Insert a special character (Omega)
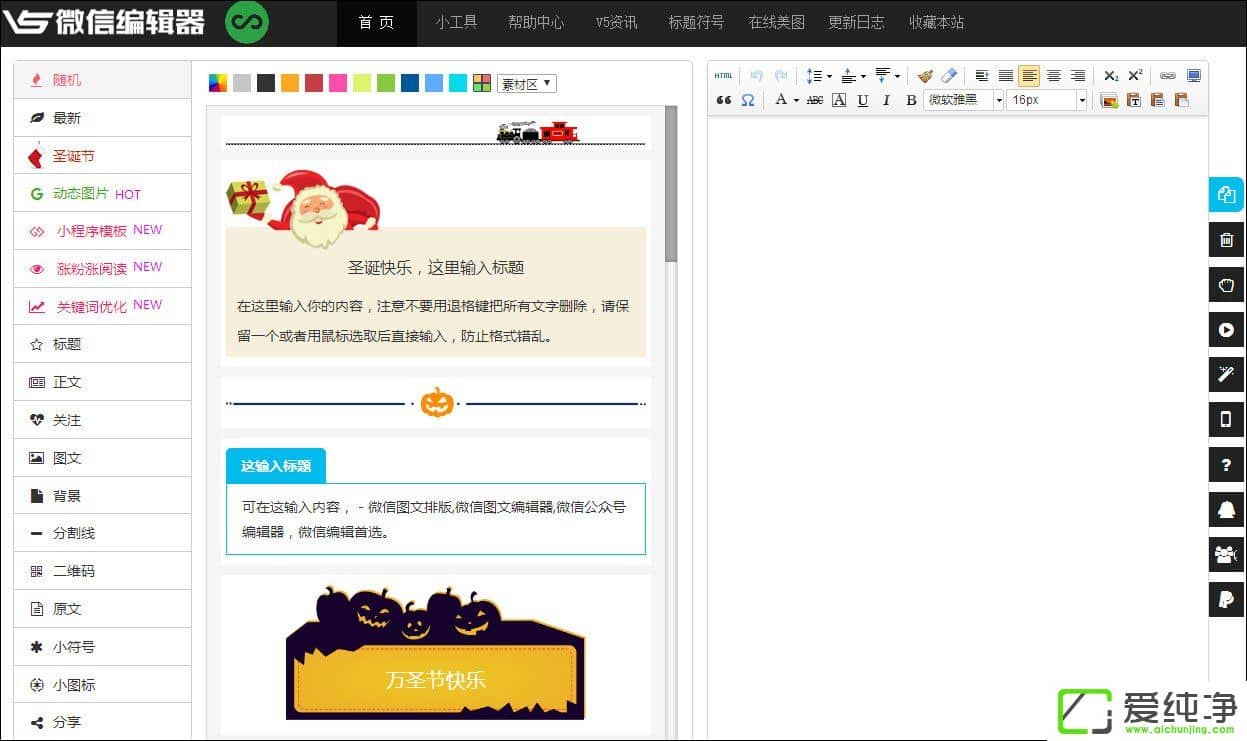The image size is (1247, 741). [748, 100]
